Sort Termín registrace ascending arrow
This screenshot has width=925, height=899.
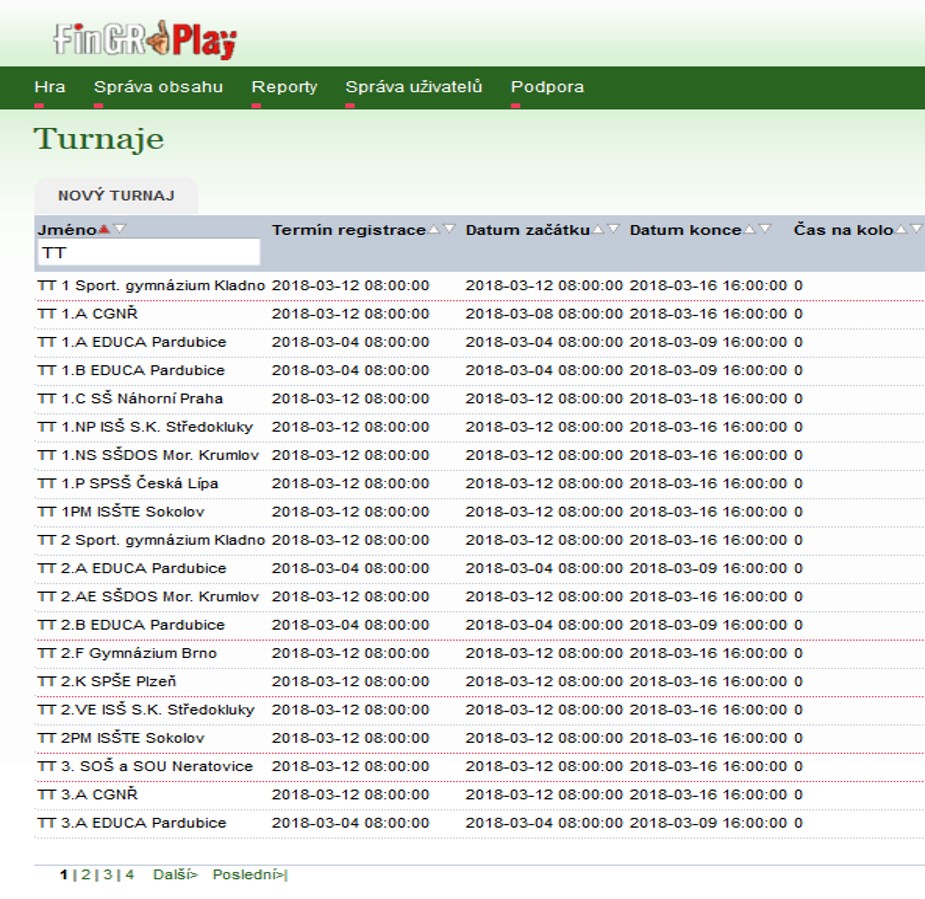(434, 229)
